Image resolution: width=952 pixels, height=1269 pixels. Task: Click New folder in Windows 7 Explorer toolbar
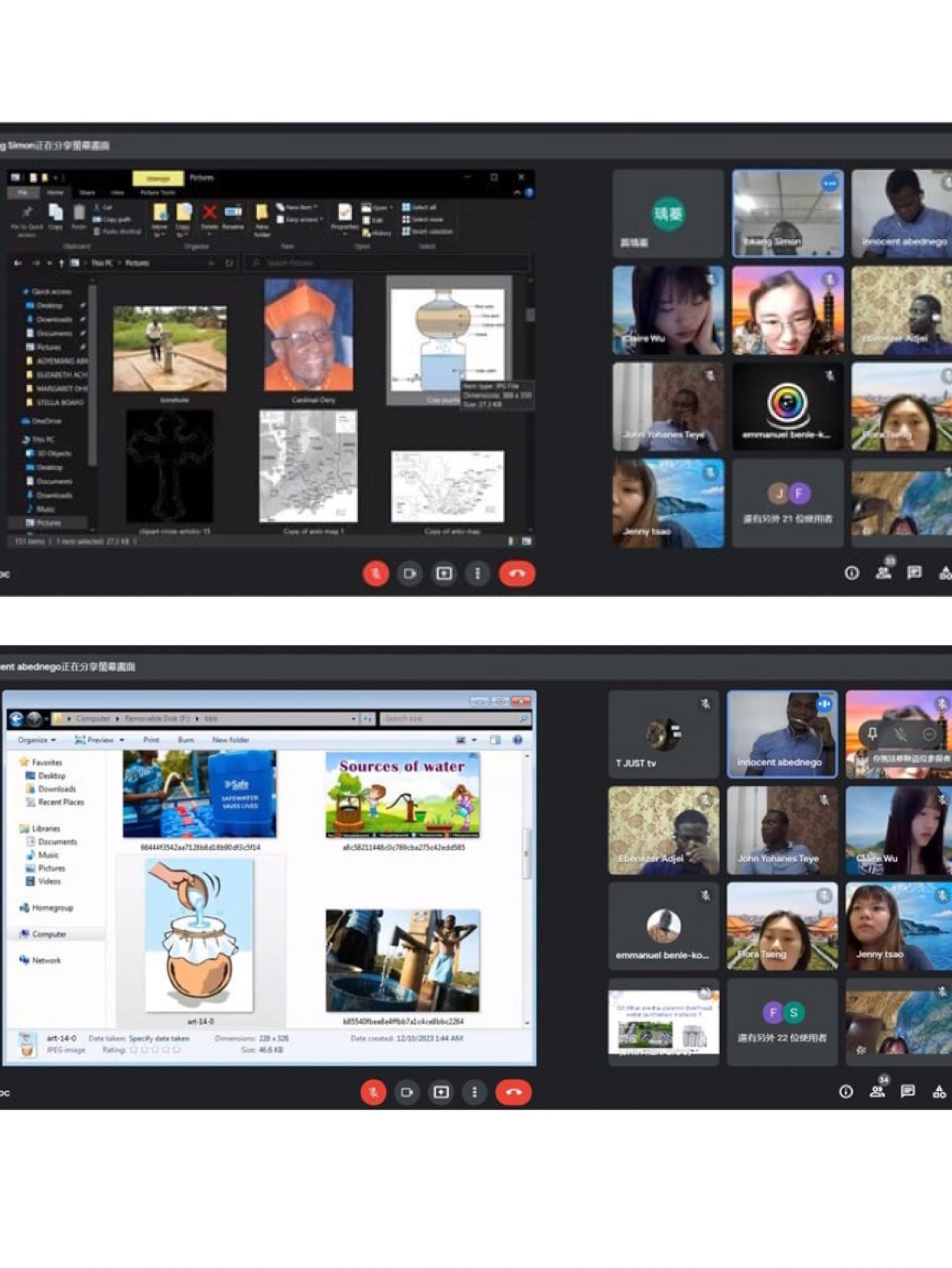(x=231, y=740)
